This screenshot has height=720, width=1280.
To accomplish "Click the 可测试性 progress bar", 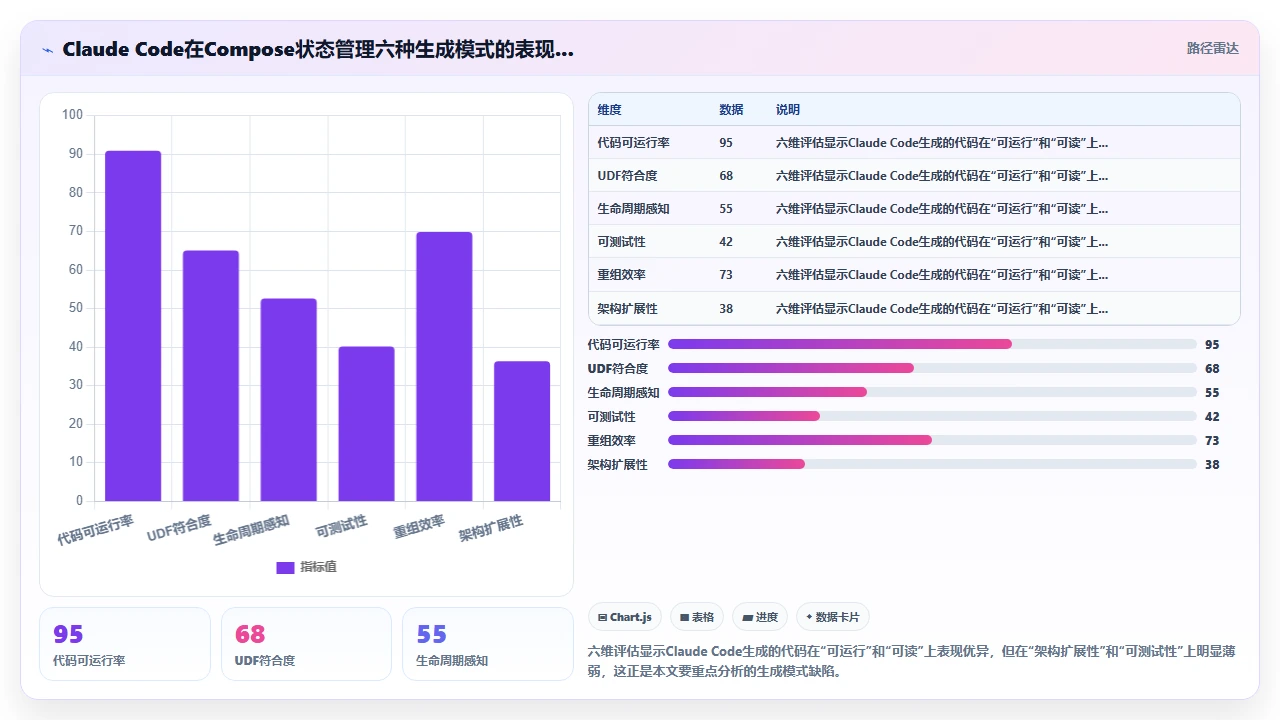I will tap(932, 416).
